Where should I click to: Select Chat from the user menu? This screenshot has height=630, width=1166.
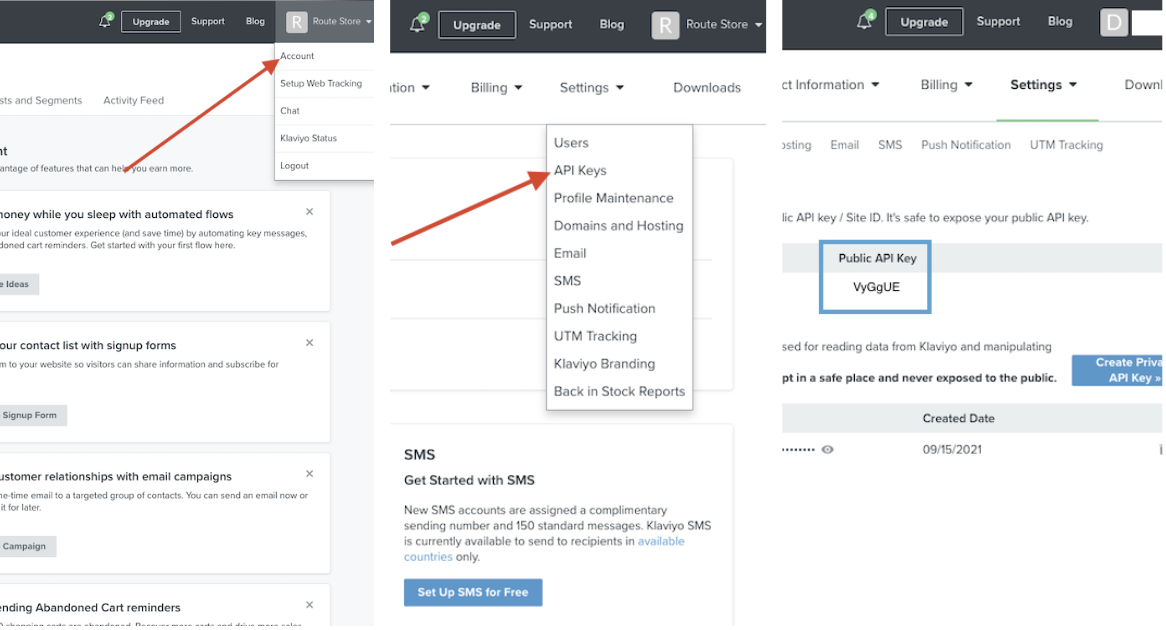coord(289,111)
